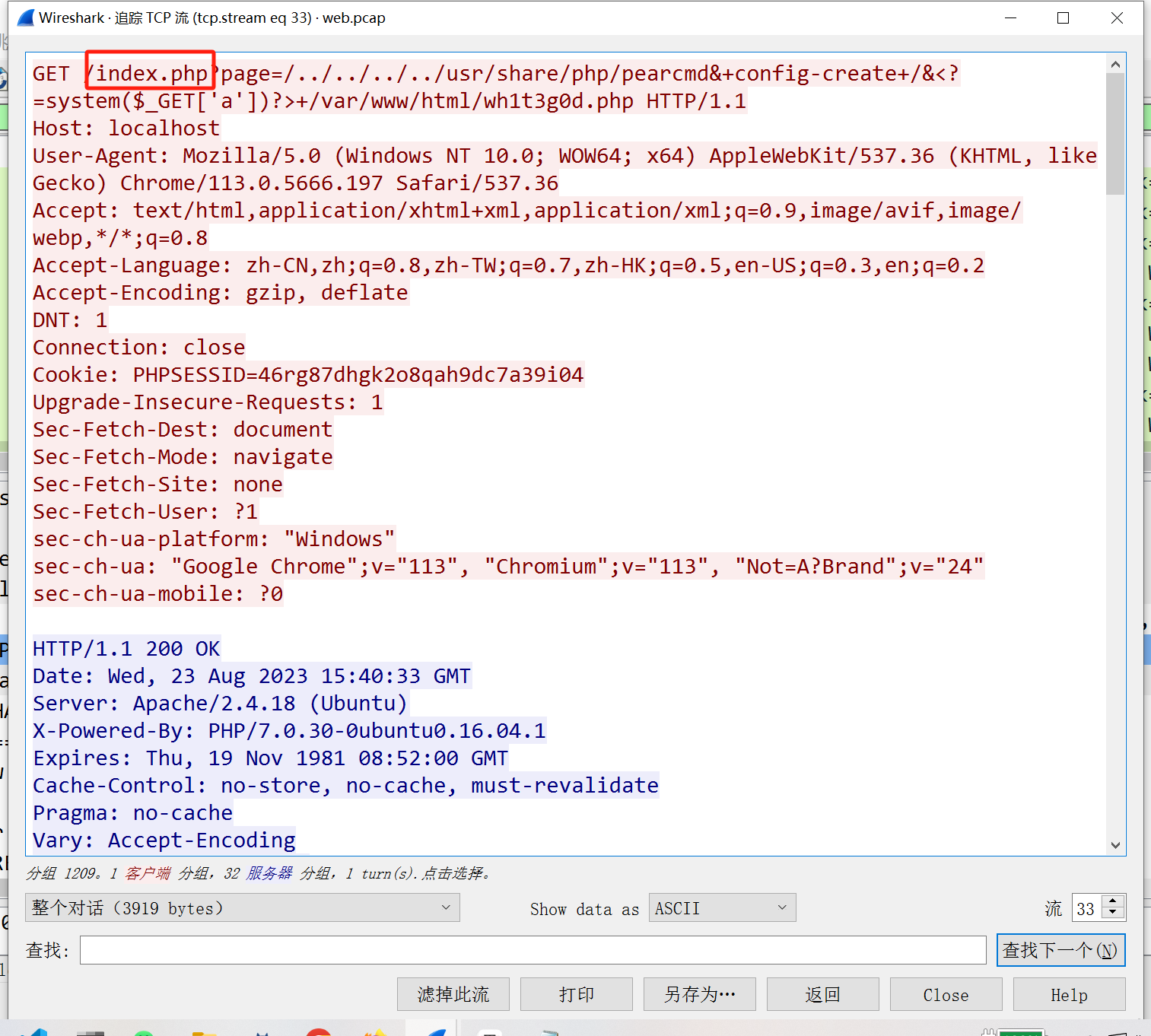Click the Accept-Language: zh-CN header line
Image resolution: width=1151 pixels, height=1036 pixels.
coord(508,265)
